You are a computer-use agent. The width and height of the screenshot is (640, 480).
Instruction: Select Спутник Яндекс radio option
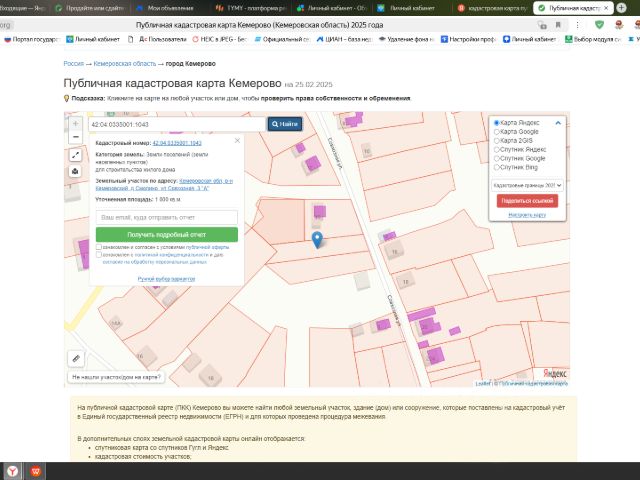pos(497,149)
